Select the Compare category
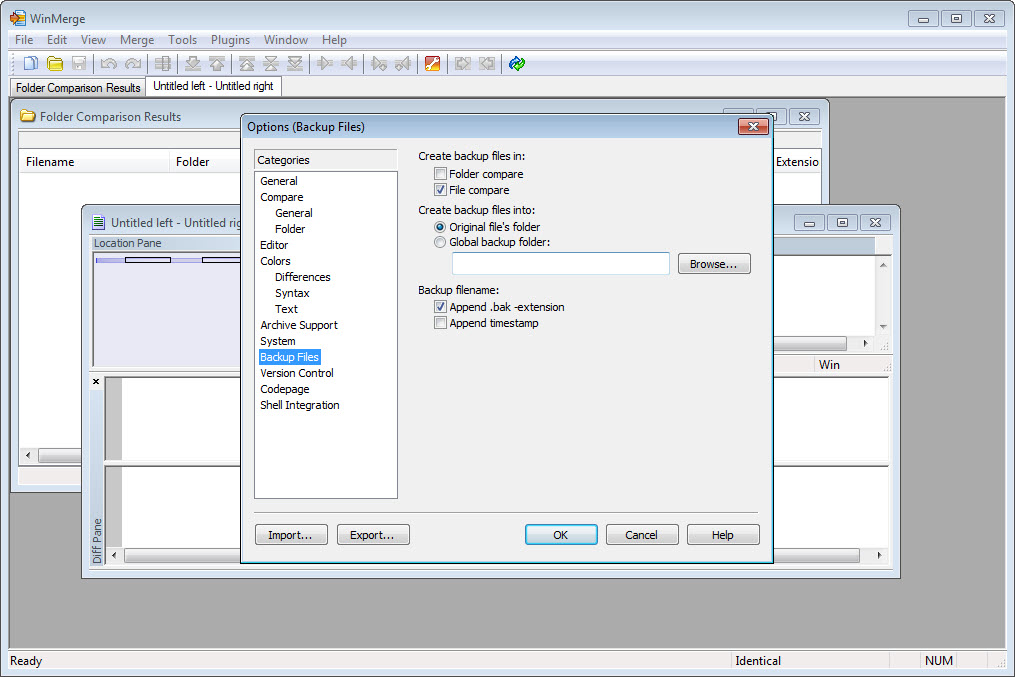The image size is (1015, 677). click(282, 197)
